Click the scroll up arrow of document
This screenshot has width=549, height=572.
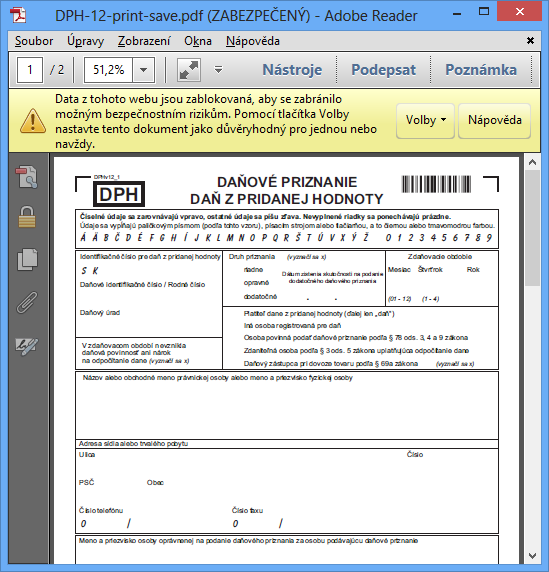(532, 162)
